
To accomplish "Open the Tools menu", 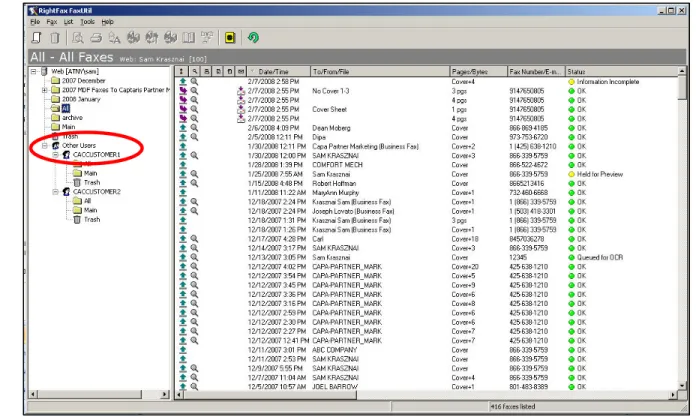I will point(87,22).
